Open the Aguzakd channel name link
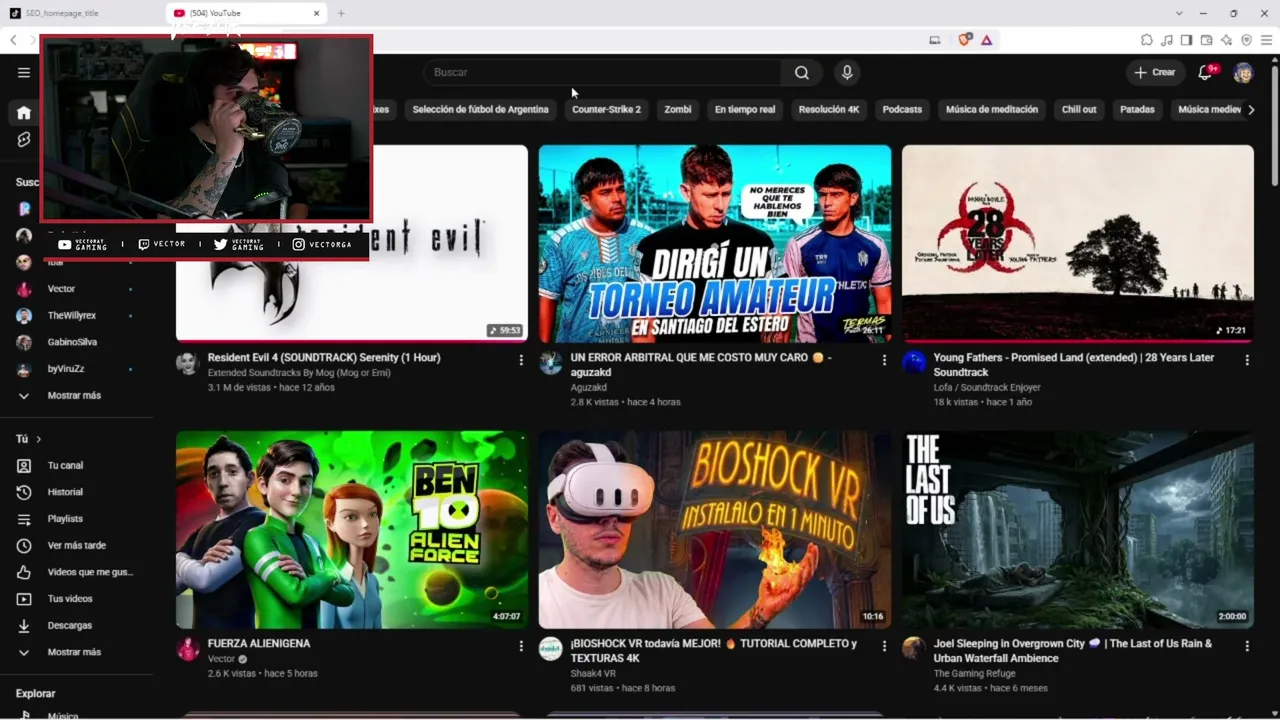Image resolution: width=1280 pixels, height=720 pixels. [589, 387]
